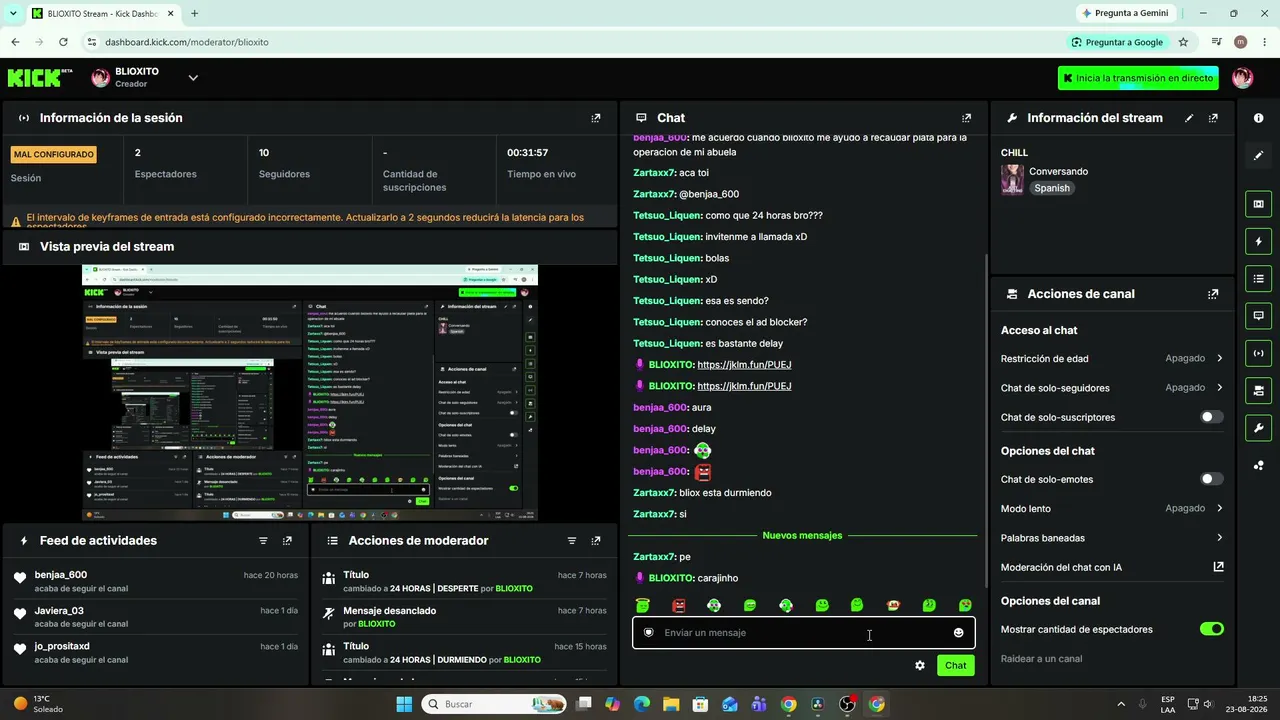This screenshot has width=1280, height=720.
Task: Filter the Feed de actividades list
Action: pyautogui.click(x=263, y=541)
